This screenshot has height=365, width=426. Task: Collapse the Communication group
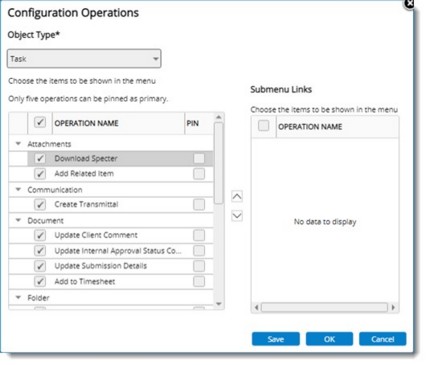pyautogui.click(x=18, y=189)
